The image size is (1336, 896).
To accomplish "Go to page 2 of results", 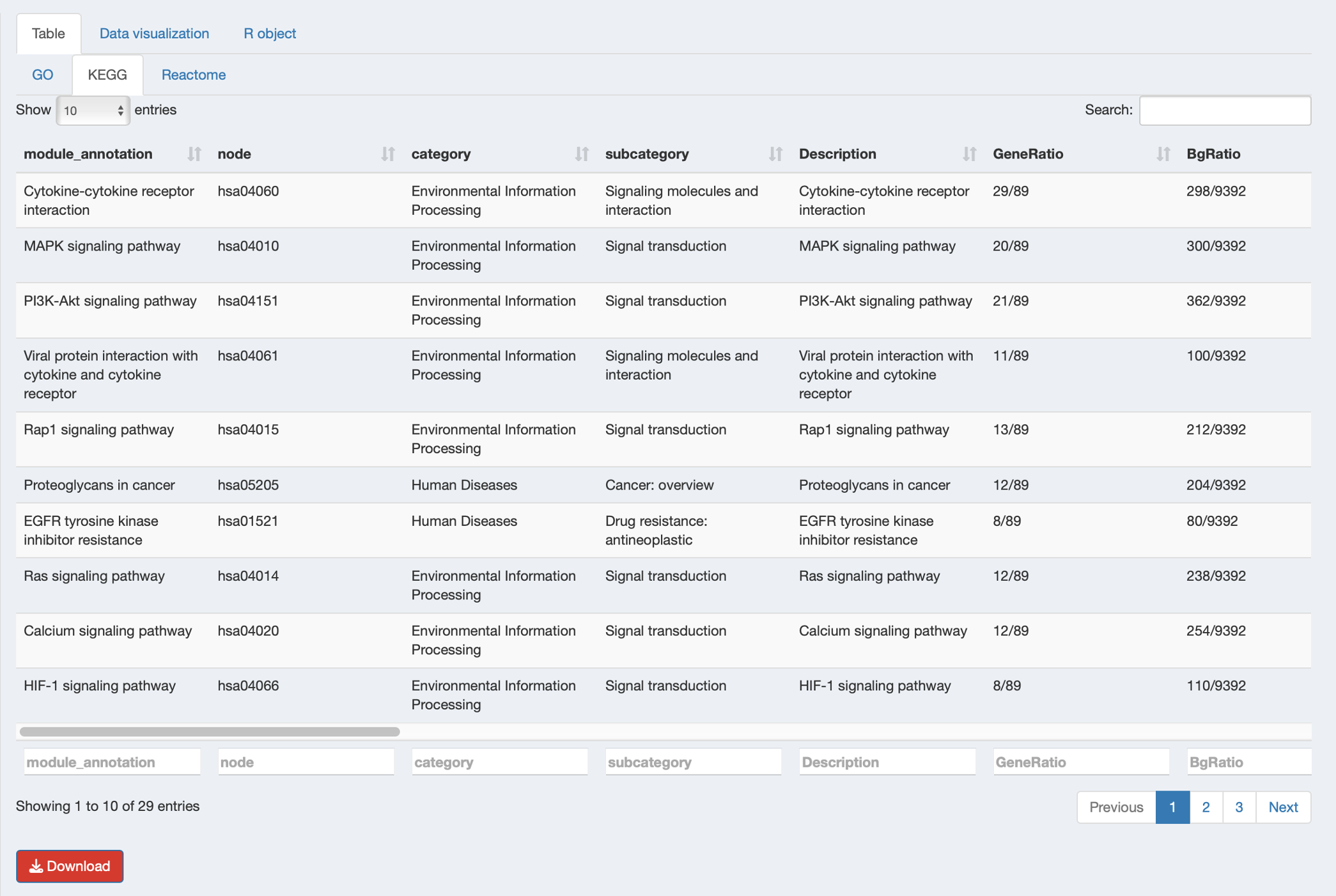I will point(1206,807).
